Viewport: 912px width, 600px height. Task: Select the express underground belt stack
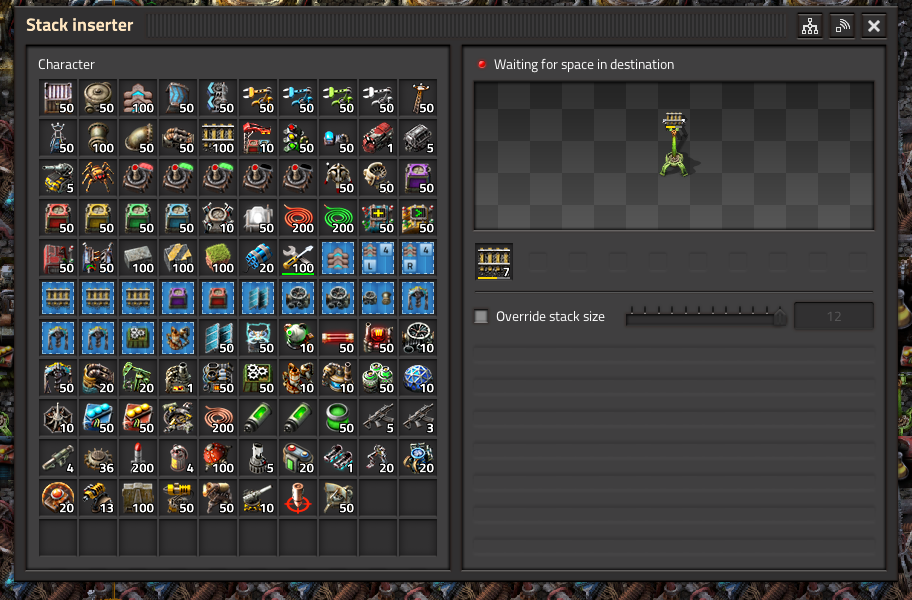click(178, 98)
